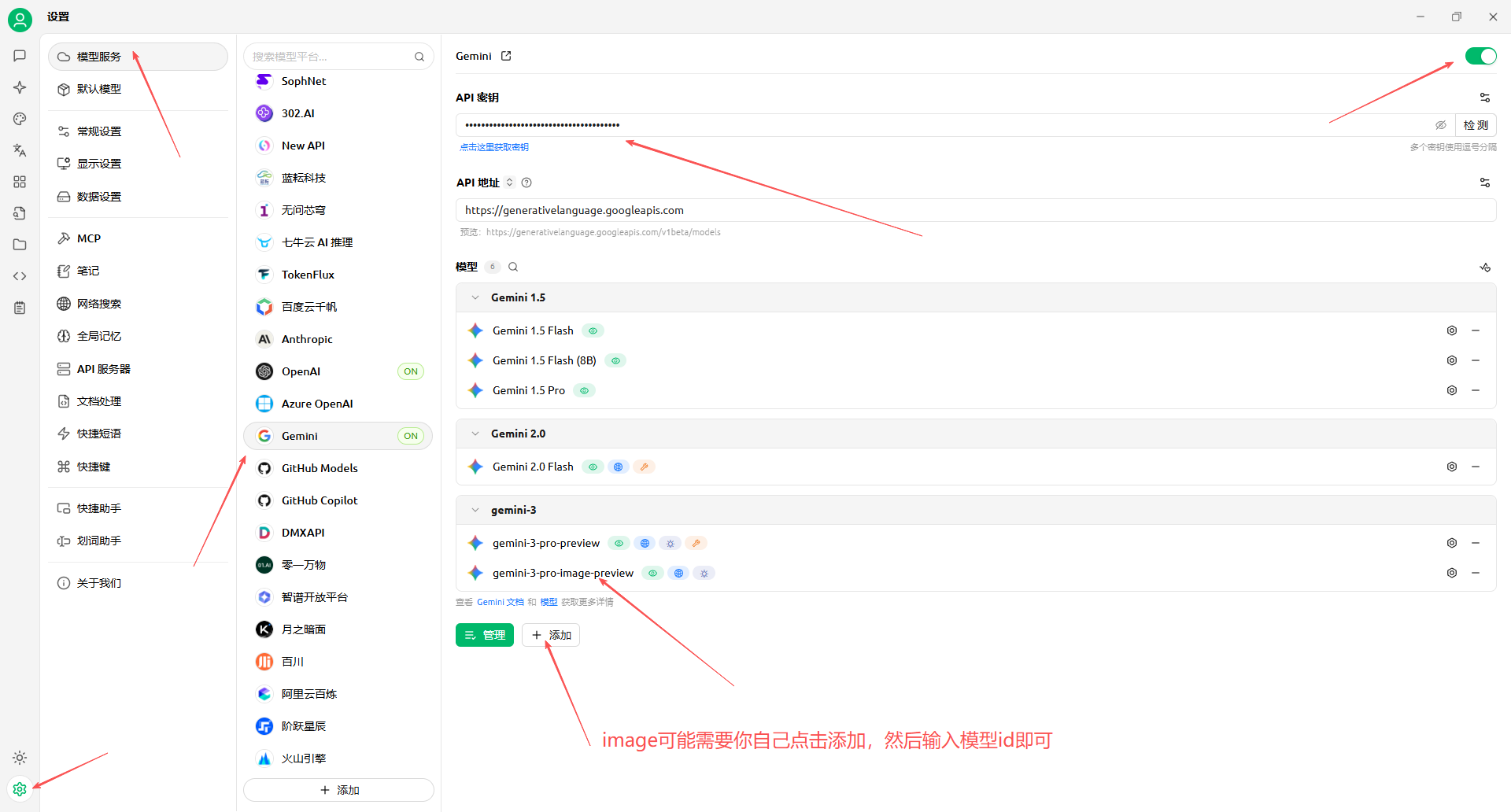Select 模型服务 settings menu
The width and height of the screenshot is (1511, 812).
click(x=138, y=57)
